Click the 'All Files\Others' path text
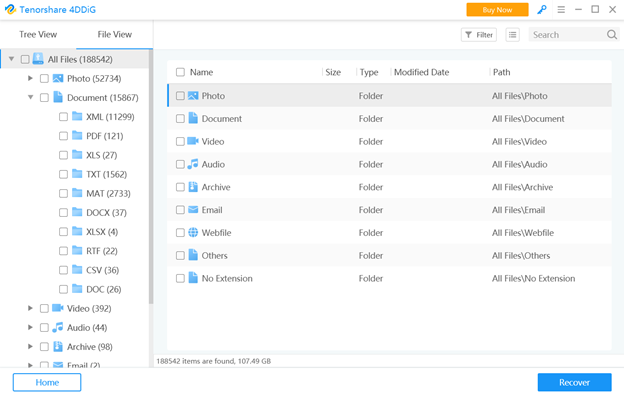This screenshot has height=396, width=624. (x=521, y=256)
